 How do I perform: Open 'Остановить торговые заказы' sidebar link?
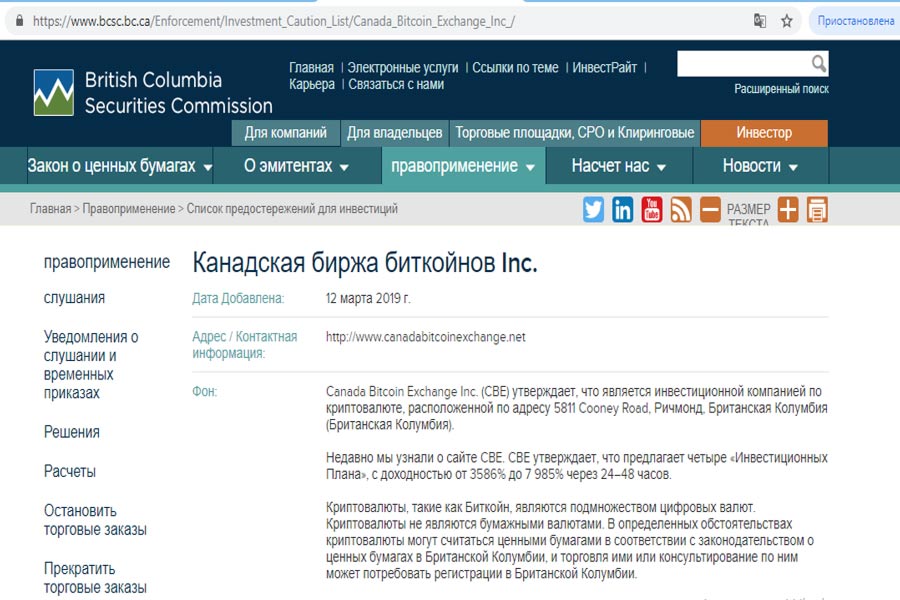(x=95, y=520)
